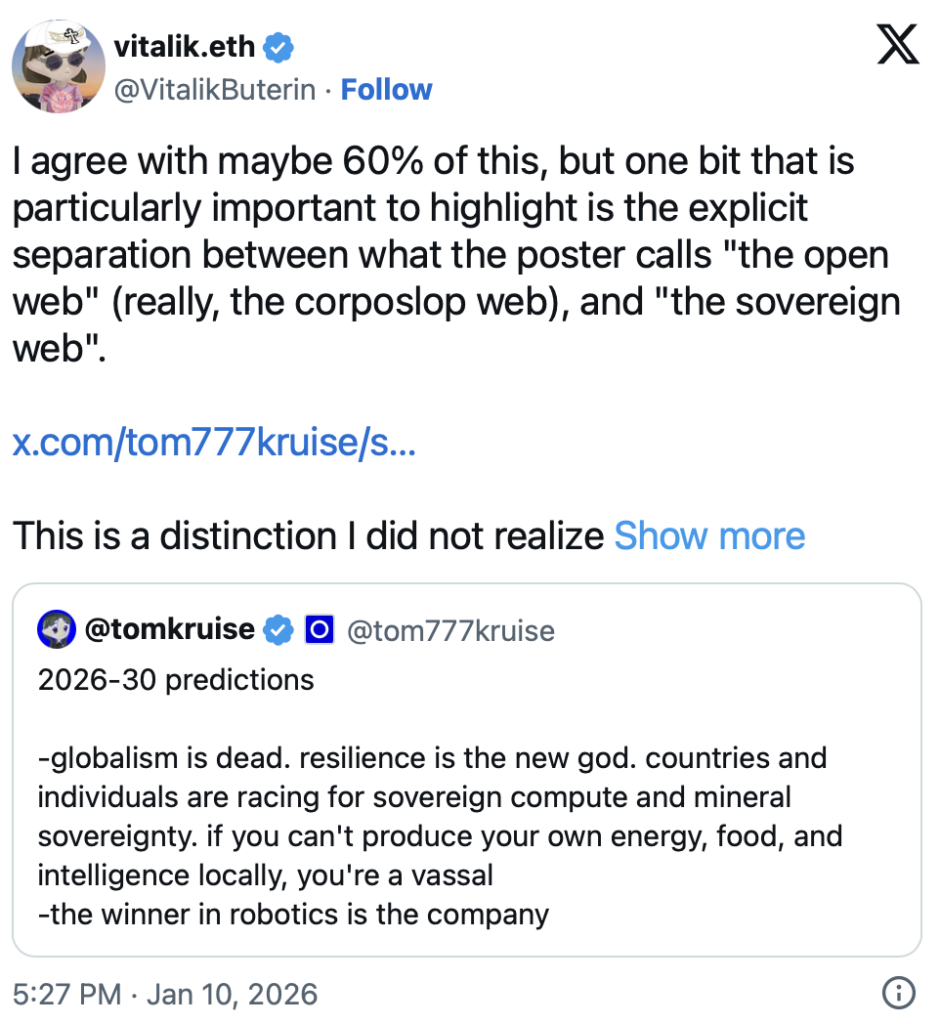Click the blue square affiliation badge near @tom777kruise

(x=319, y=629)
